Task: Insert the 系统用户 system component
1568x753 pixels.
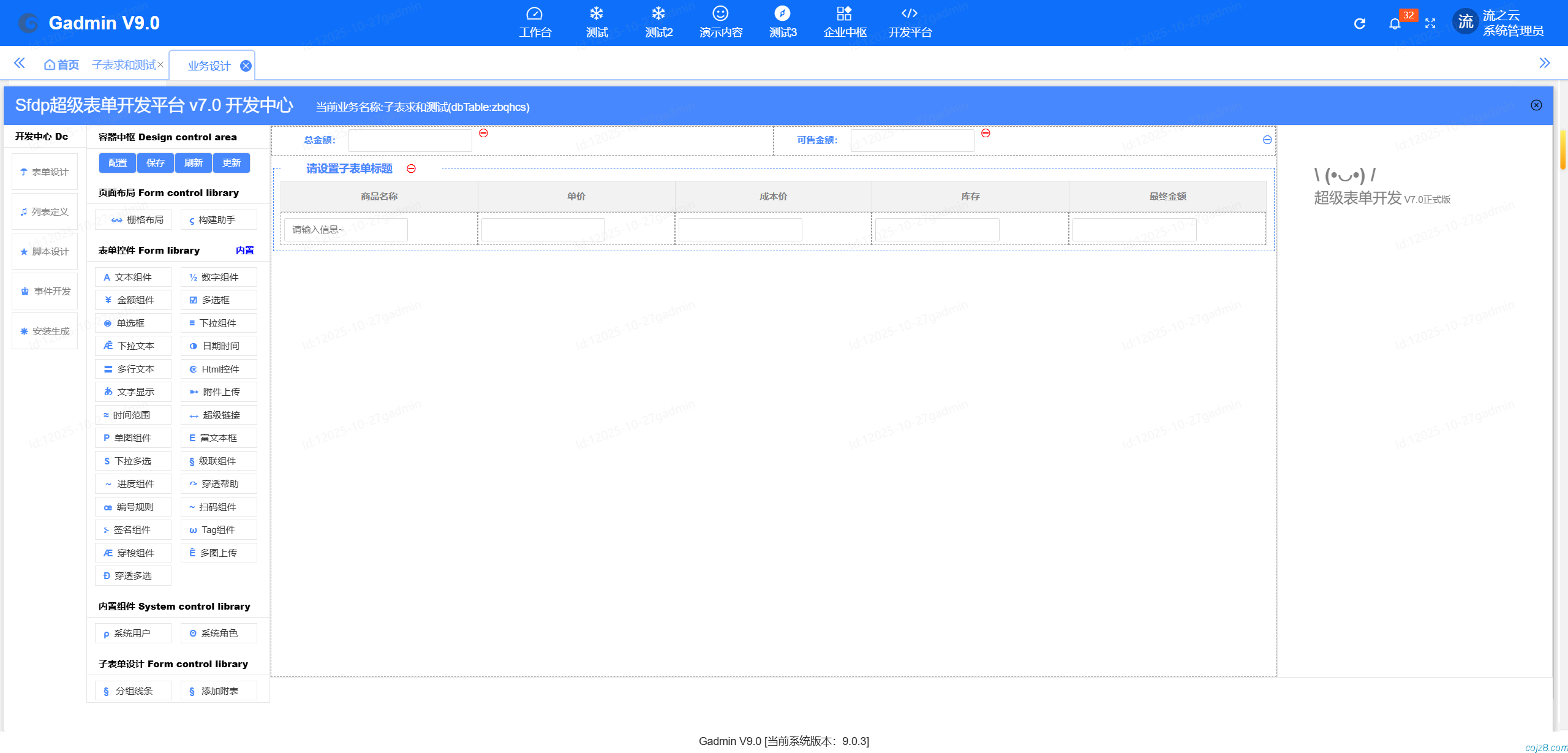Action: tap(132, 633)
